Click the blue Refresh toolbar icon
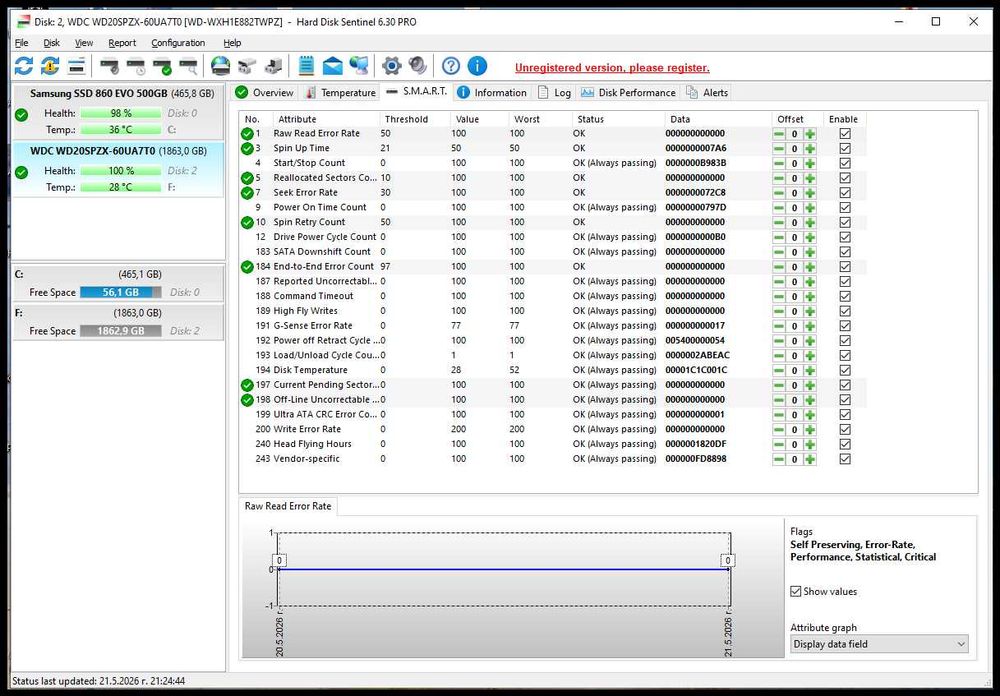Screen dimensions: 1000x696 pos(24,66)
